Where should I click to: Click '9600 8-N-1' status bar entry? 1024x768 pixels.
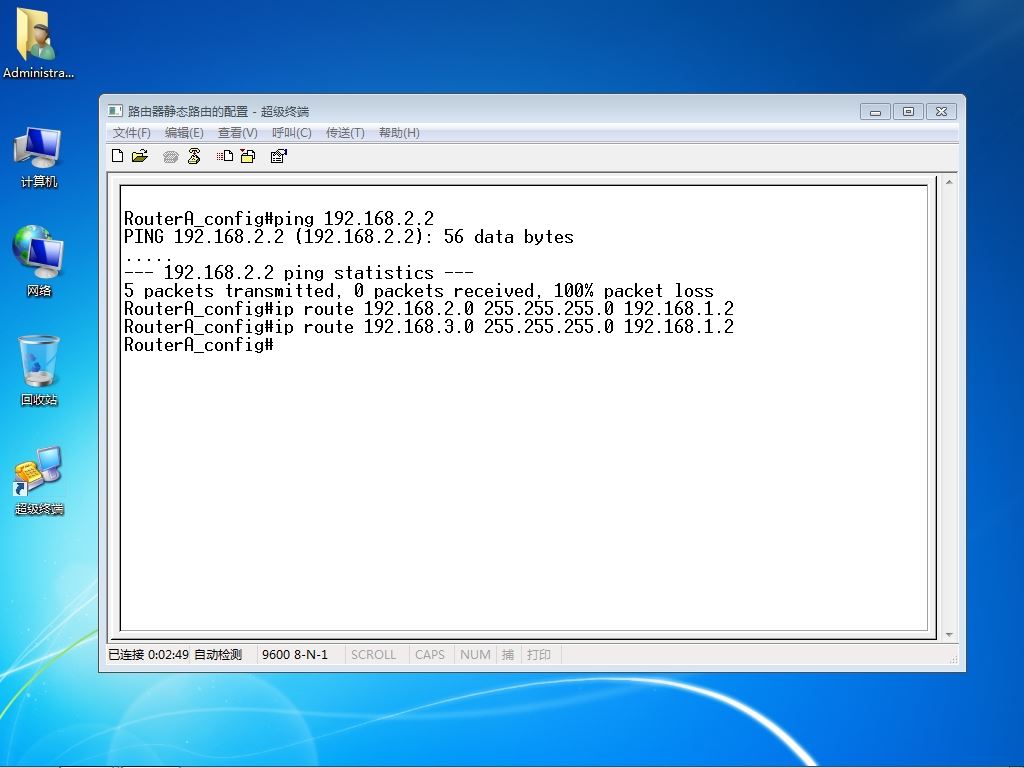(x=295, y=654)
